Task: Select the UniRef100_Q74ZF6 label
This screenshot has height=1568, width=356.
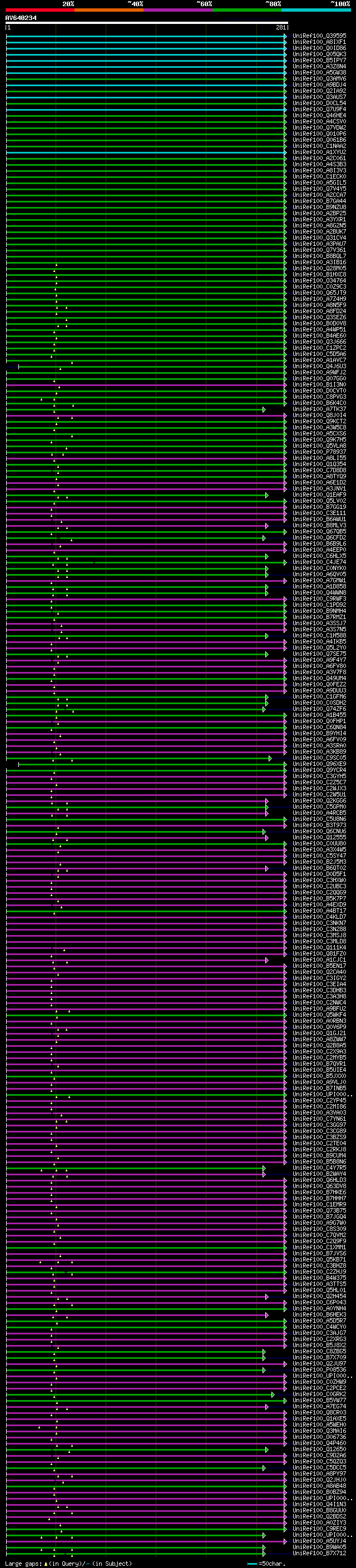Action: pyautogui.click(x=319, y=709)
